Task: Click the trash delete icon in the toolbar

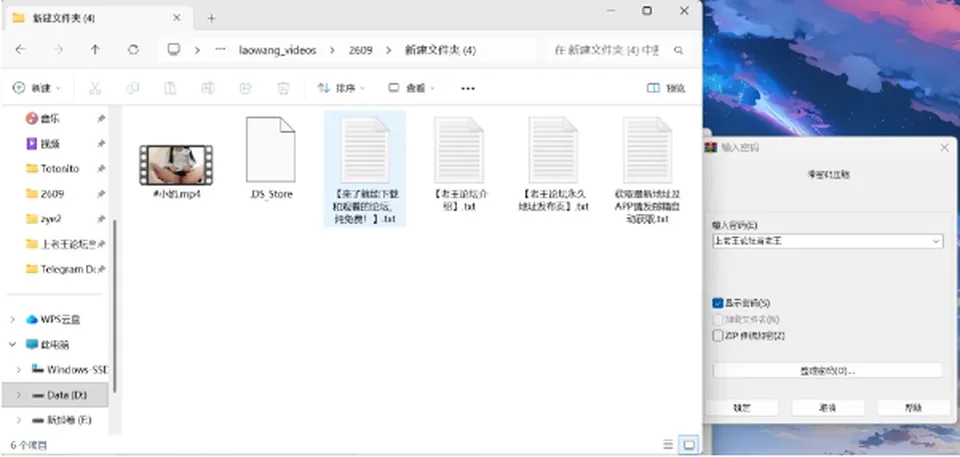Action: point(283,88)
